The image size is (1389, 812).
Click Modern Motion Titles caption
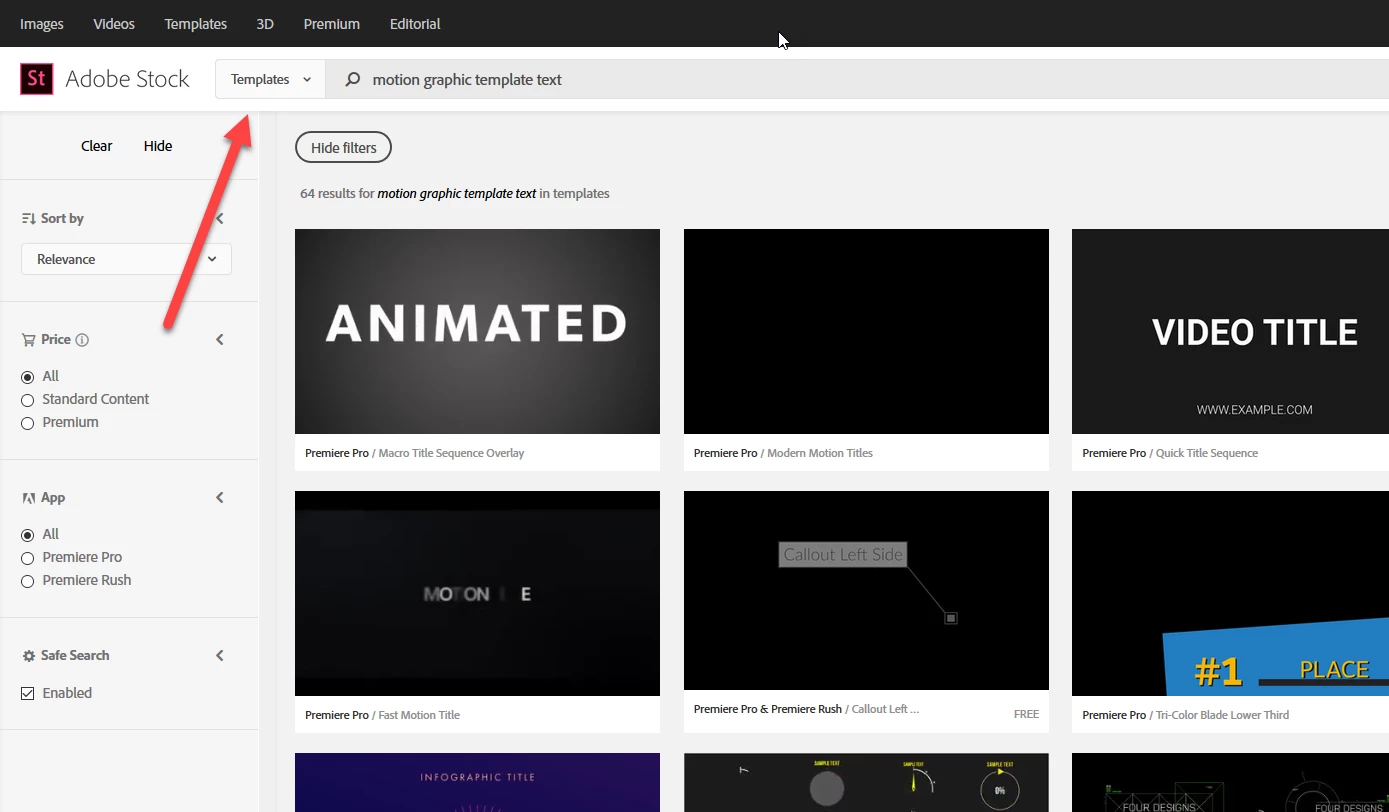(x=820, y=453)
